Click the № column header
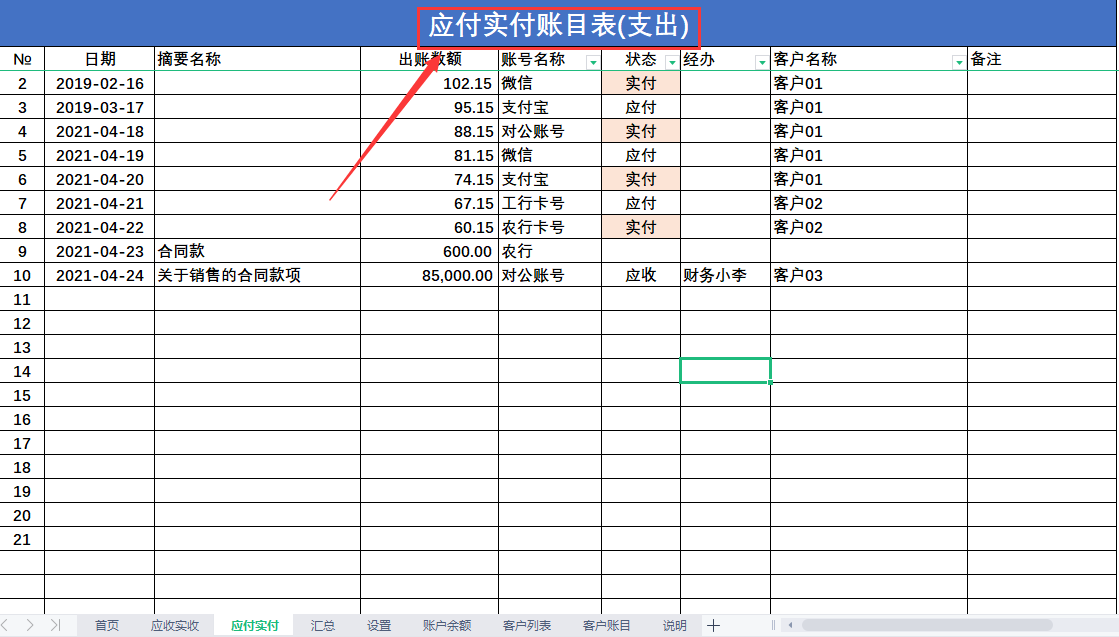The width and height of the screenshot is (1119, 637). [22, 59]
